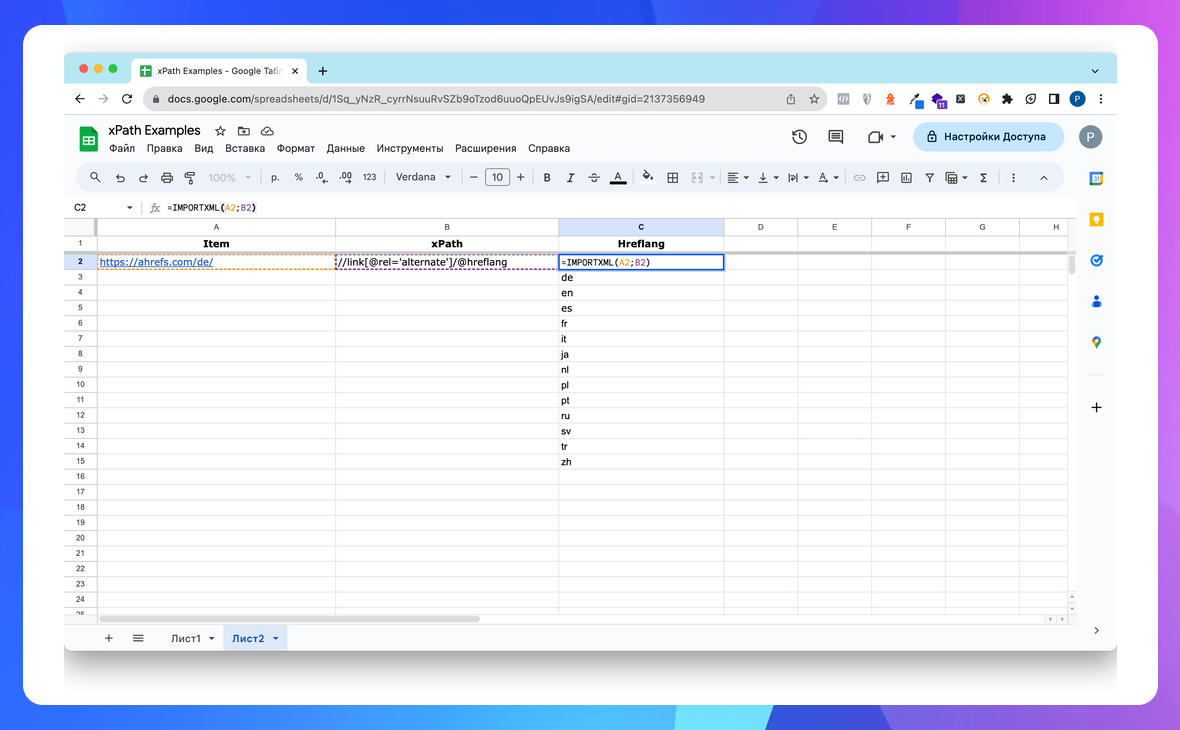
Task: Click the print icon in toolbar
Action: pos(167,178)
